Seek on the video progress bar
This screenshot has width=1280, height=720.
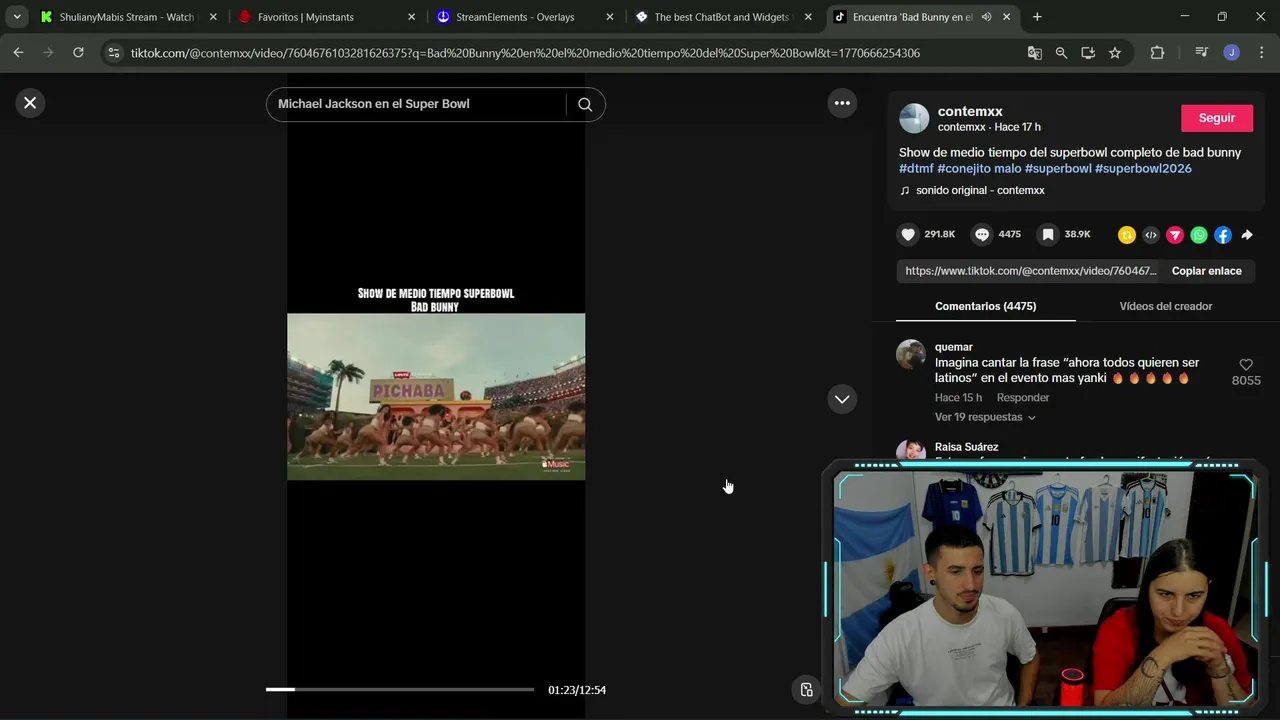tap(400, 689)
